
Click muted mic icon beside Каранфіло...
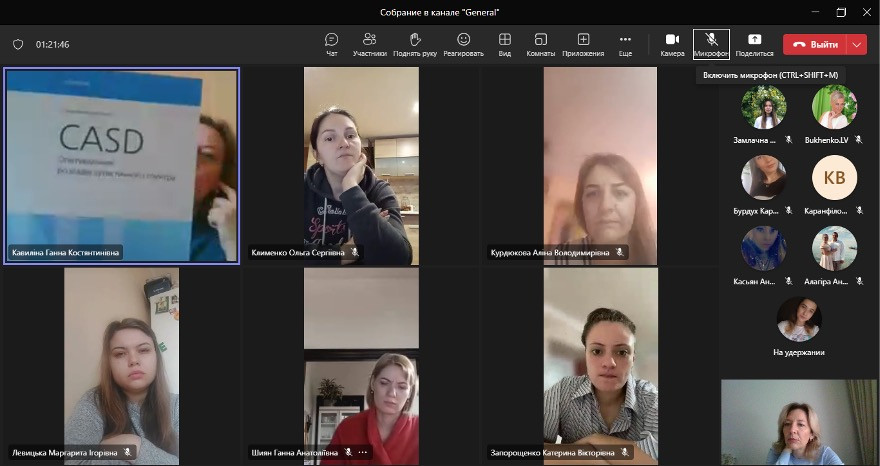pos(859,211)
